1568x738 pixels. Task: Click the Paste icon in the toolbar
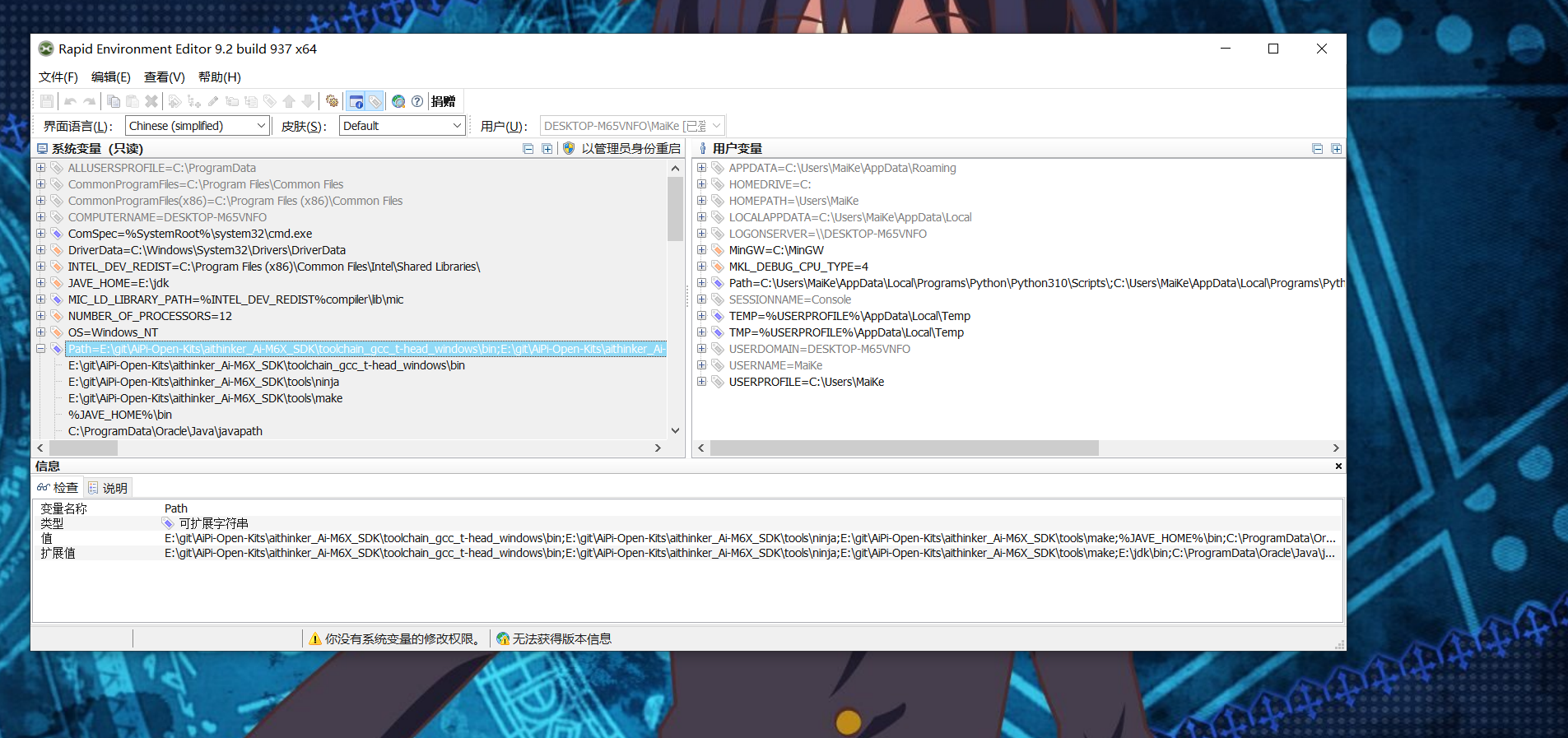point(133,101)
